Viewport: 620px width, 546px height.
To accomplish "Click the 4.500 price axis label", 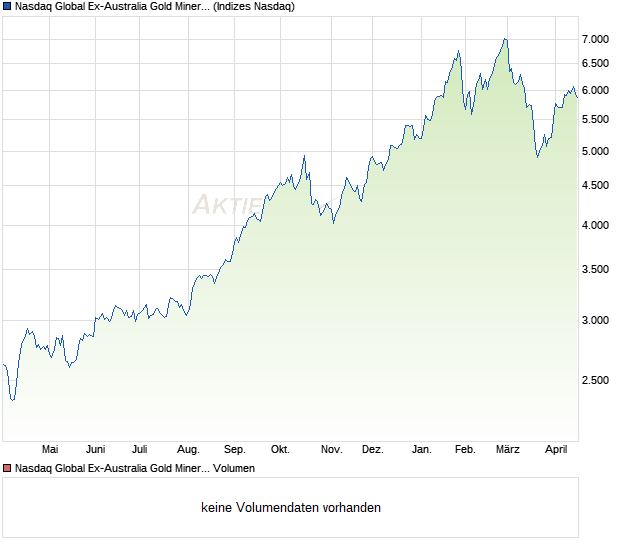I will pyautogui.click(x=595, y=185).
